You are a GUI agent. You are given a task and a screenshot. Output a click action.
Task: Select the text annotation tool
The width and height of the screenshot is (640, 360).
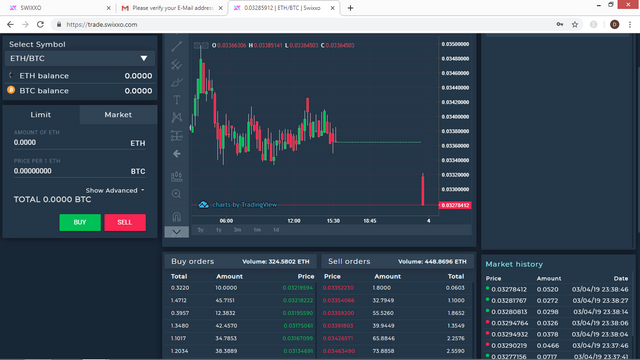[x=176, y=100]
